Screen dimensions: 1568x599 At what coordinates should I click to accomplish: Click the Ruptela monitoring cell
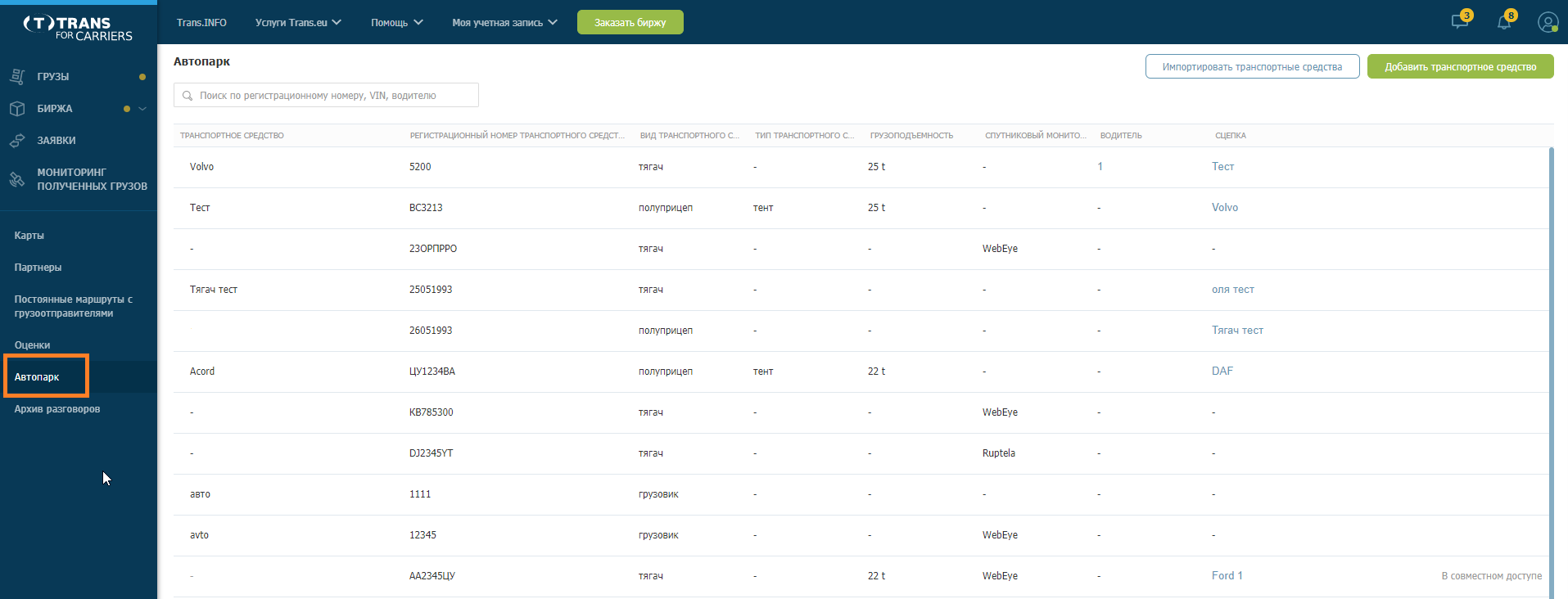(999, 453)
